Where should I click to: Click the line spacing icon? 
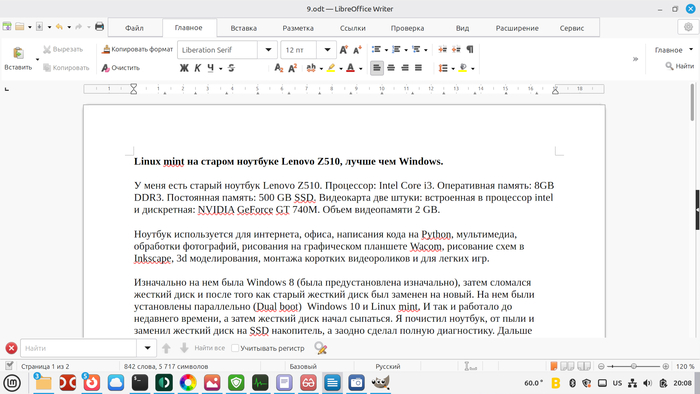[x=443, y=68]
